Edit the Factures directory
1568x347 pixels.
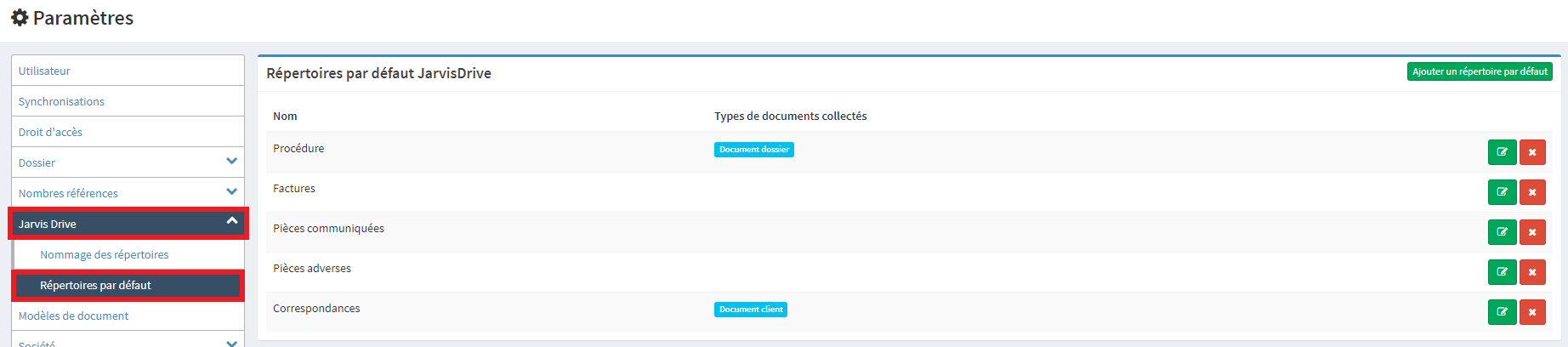tap(1502, 192)
